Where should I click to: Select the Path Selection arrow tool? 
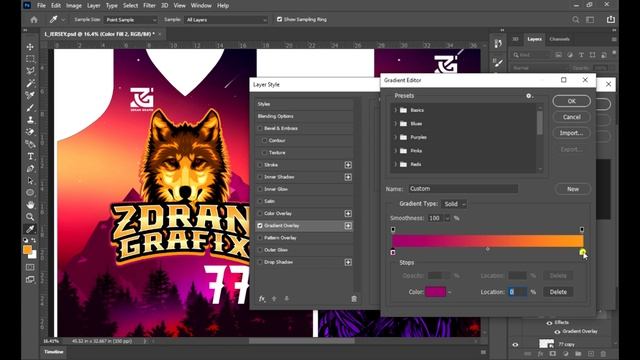30,180
